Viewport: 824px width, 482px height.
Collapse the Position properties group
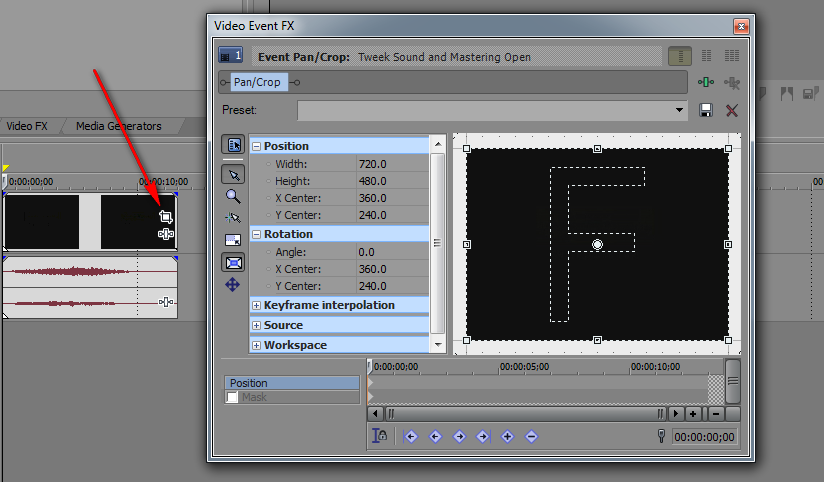pos(256,146)
